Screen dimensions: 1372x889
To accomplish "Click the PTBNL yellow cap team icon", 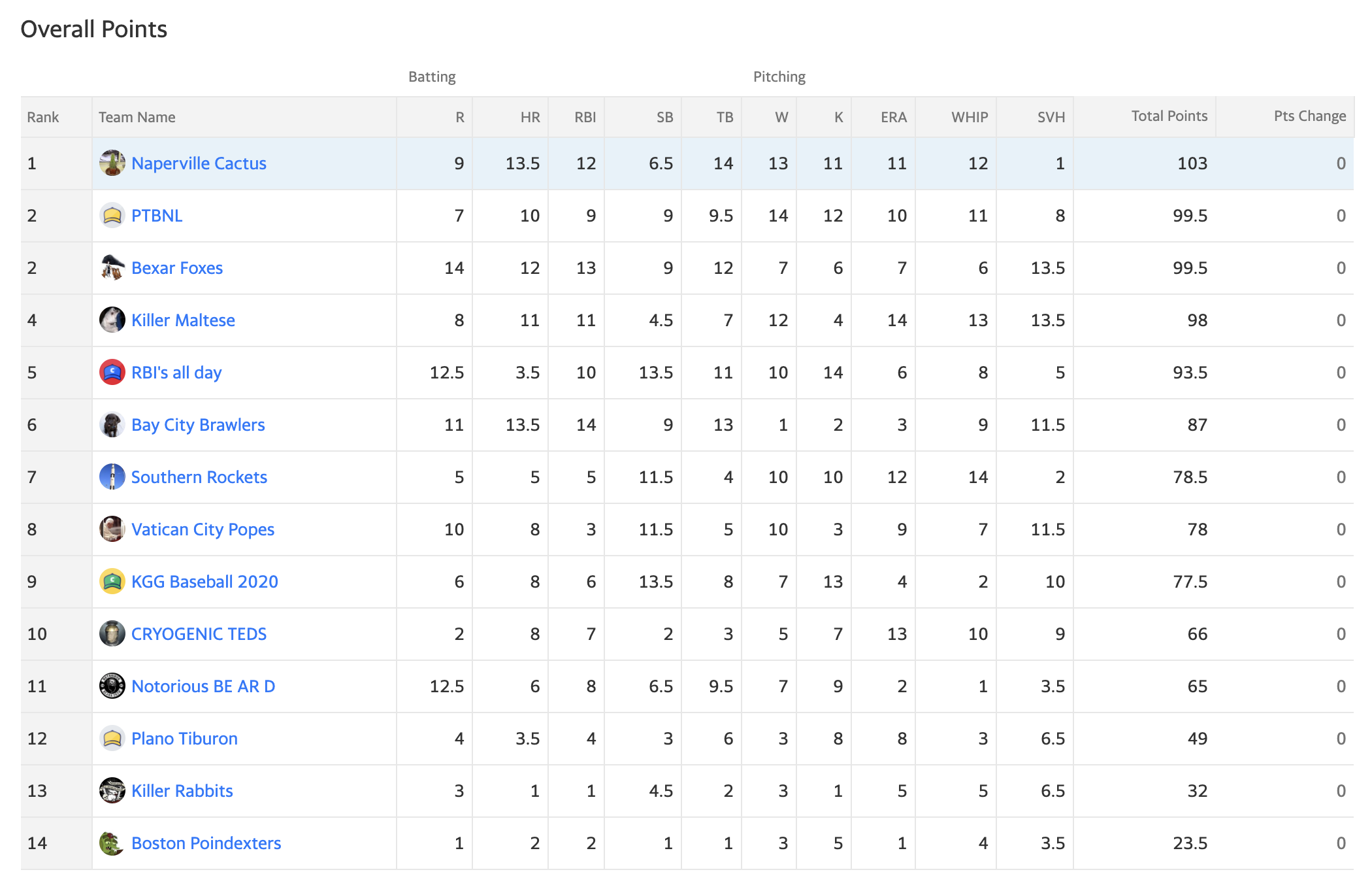I will point(112,215).
